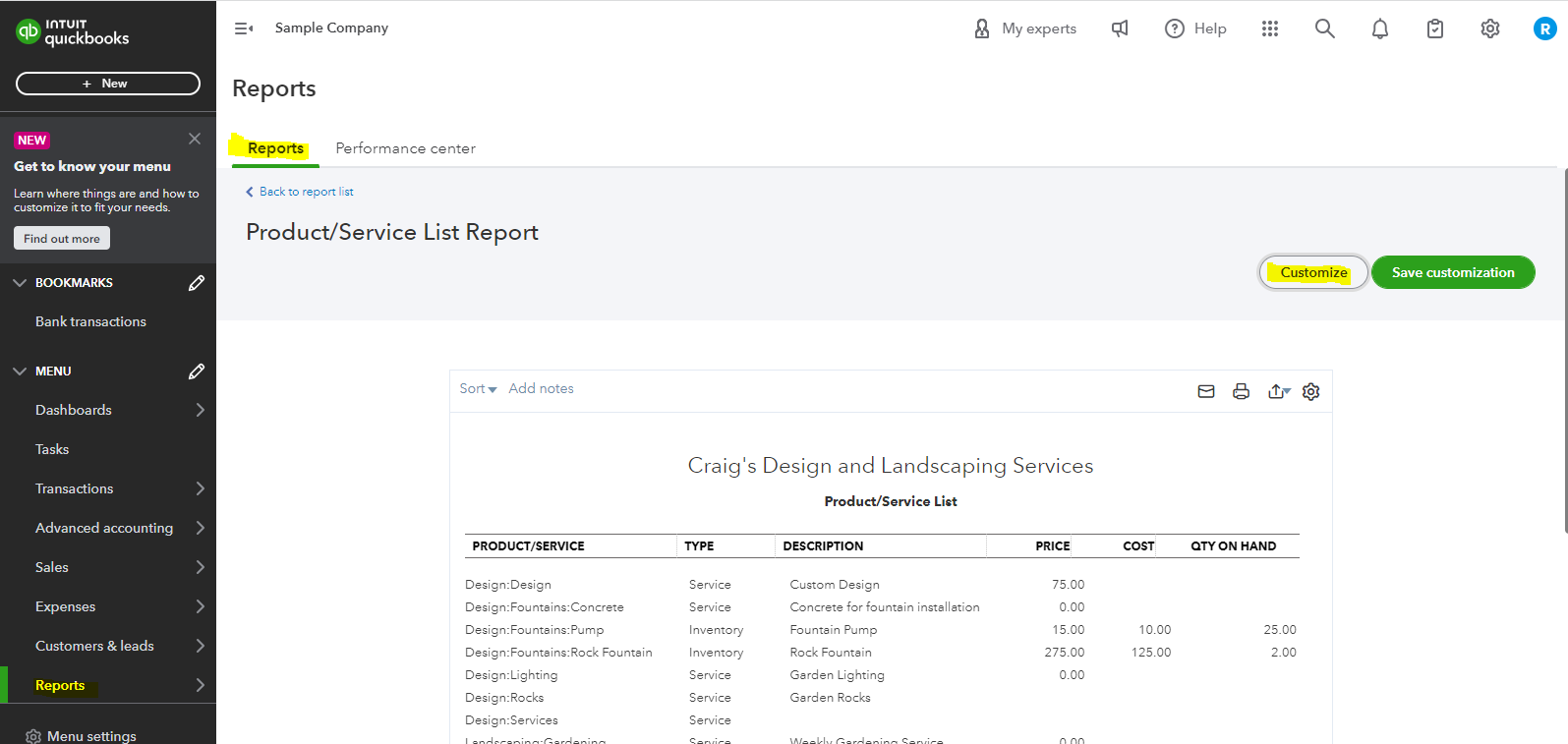Open My experts
This screenshot has height=744, width=1568.
[1024, 29]
